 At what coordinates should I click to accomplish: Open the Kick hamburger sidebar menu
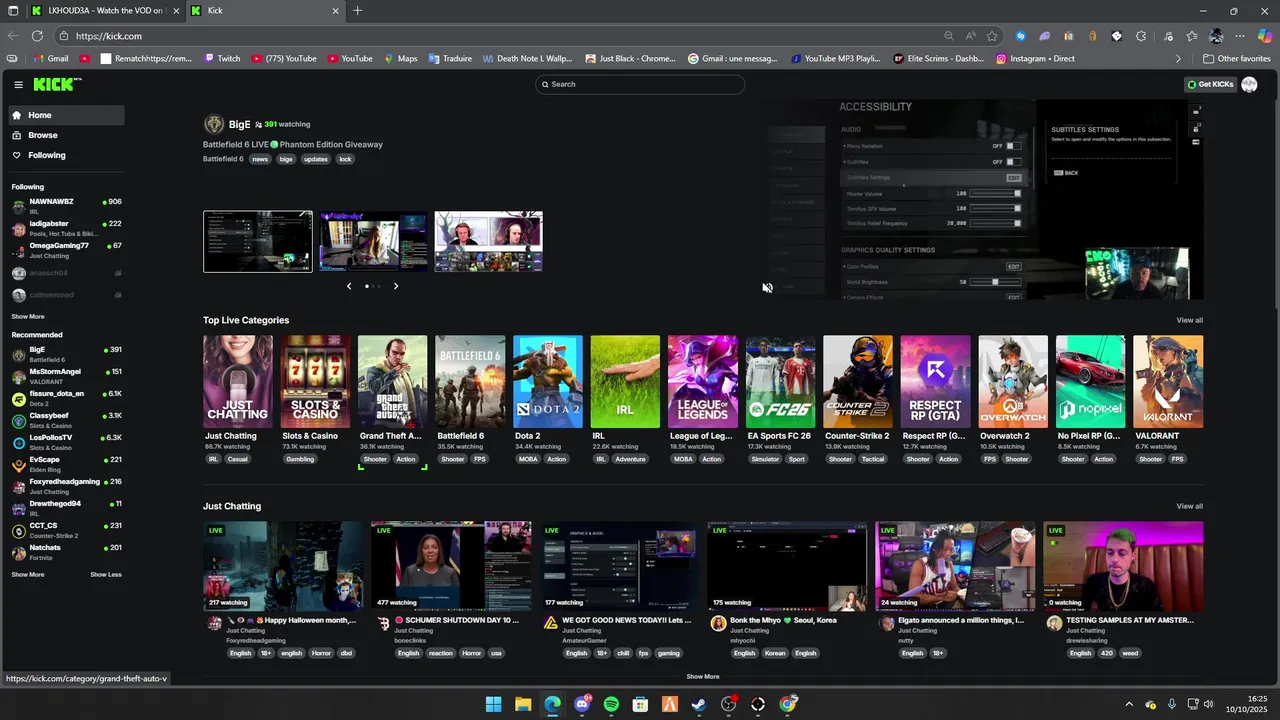18,84
